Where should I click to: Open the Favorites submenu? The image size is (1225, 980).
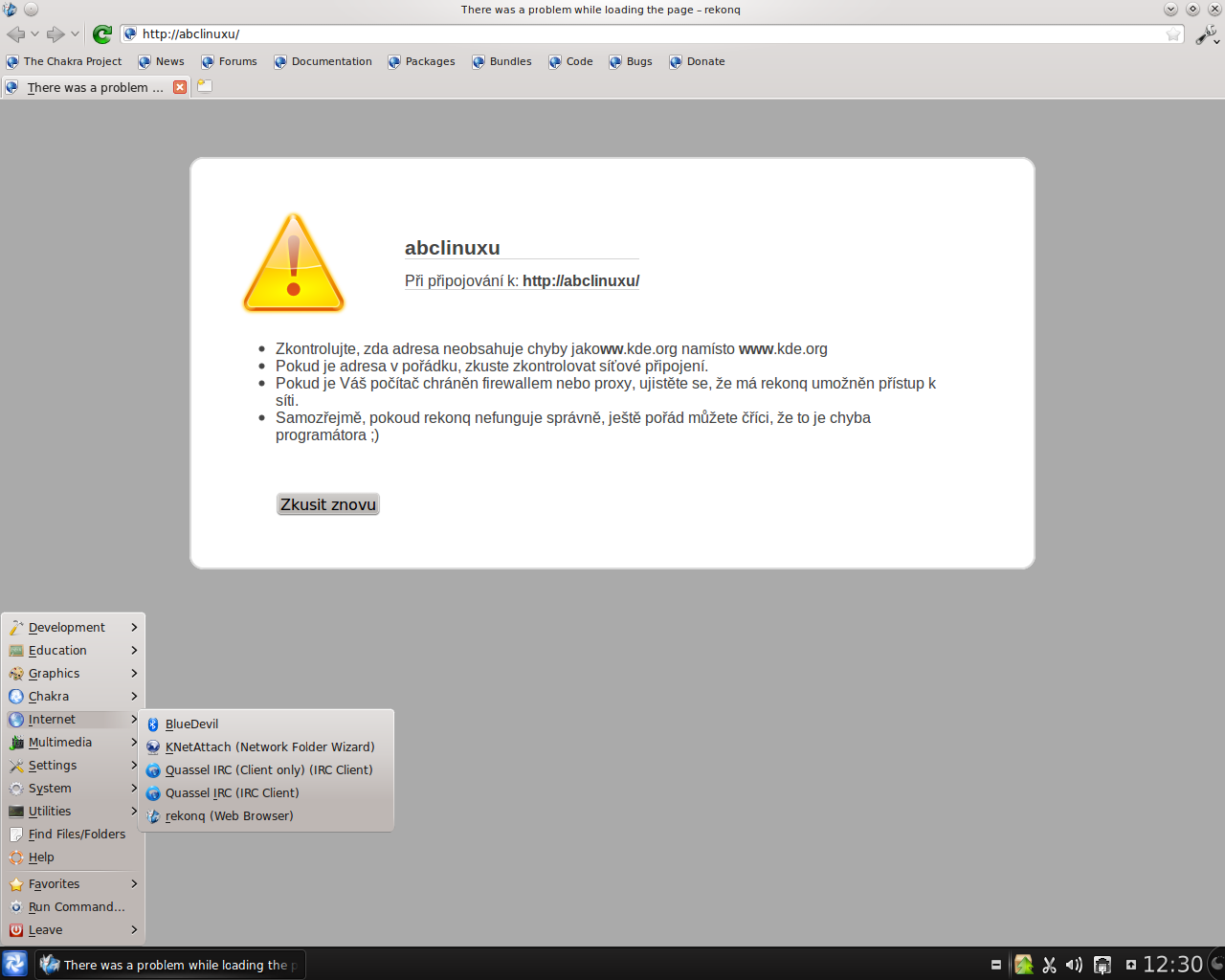coord(73,884)
